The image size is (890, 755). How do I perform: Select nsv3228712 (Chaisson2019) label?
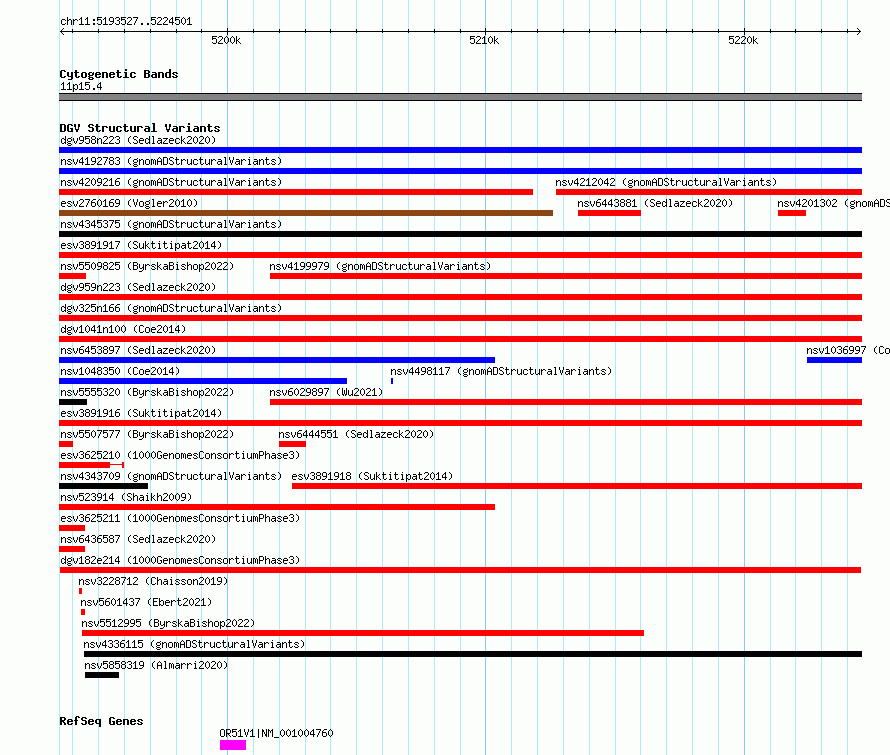pyautogui.click(x=153, y=581)
